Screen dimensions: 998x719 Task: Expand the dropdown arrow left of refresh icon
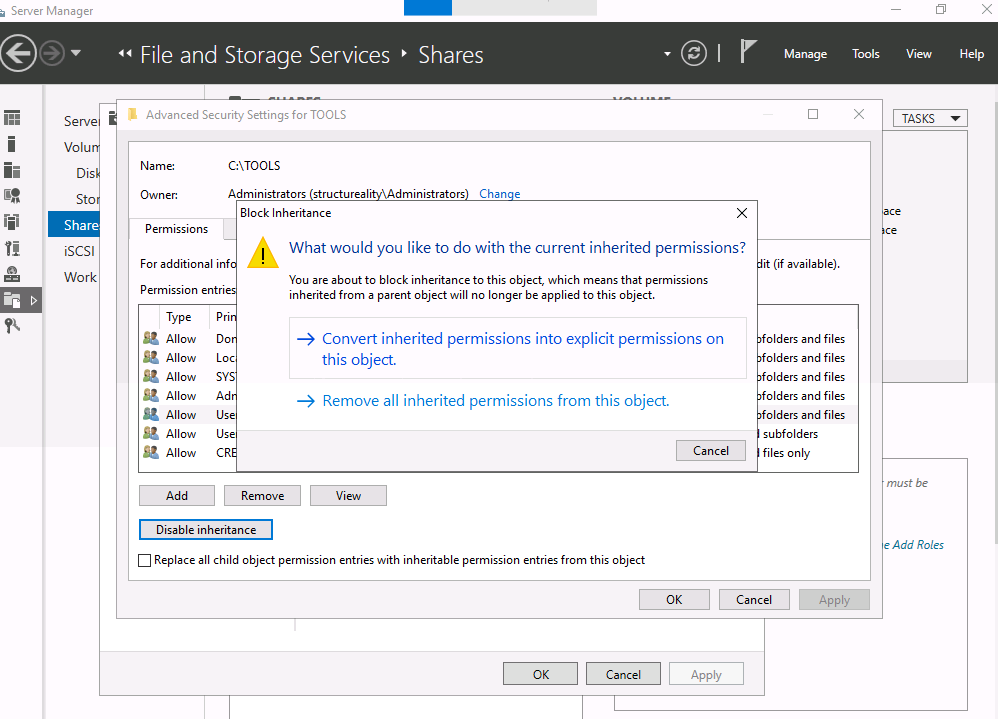coord(667,54)
